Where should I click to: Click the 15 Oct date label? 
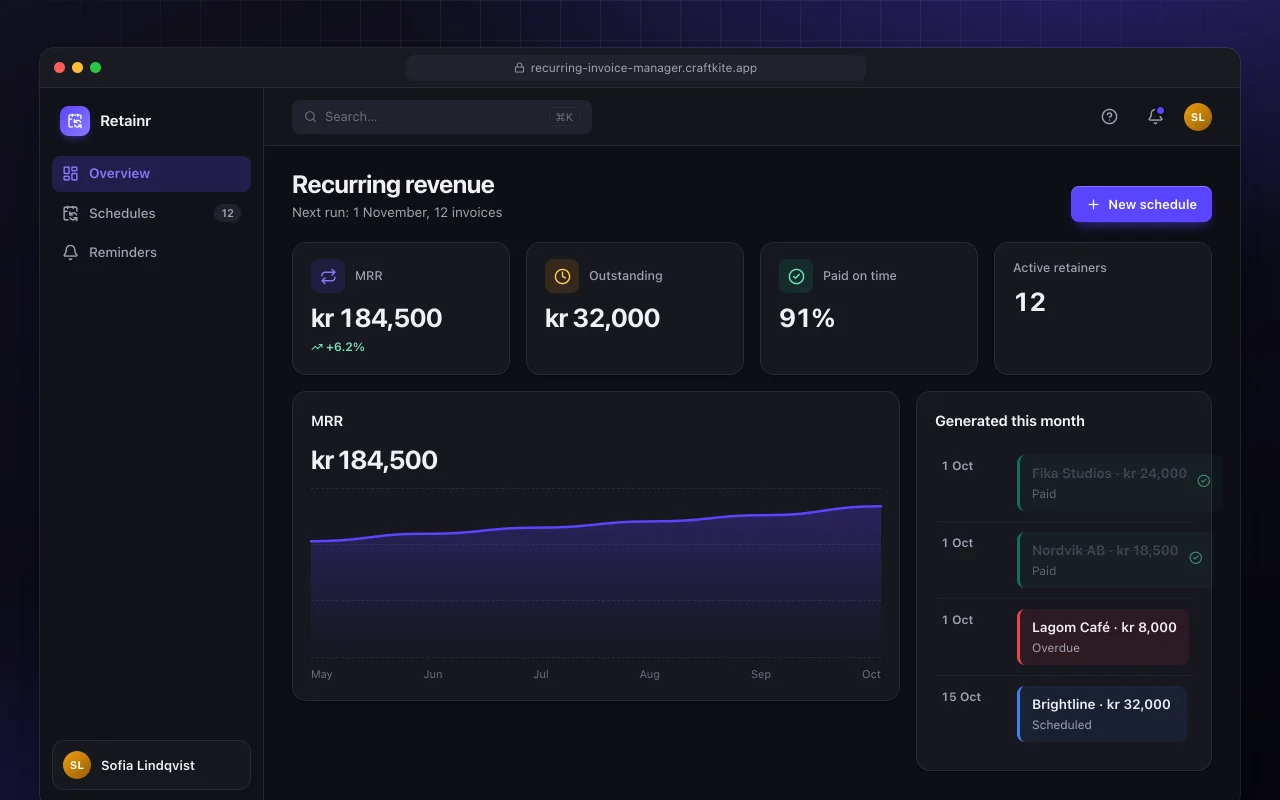961,697
